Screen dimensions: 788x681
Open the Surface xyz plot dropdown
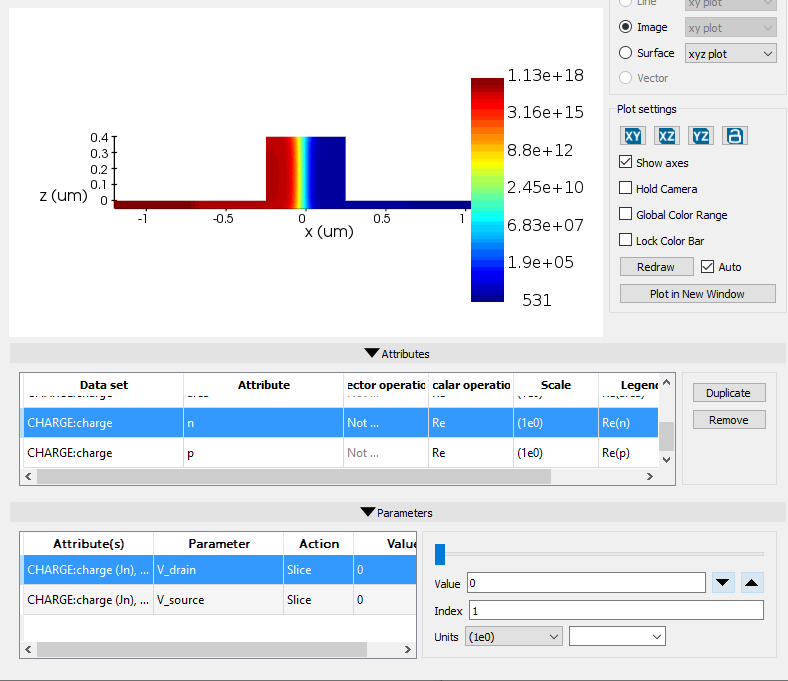click(730, 53)
